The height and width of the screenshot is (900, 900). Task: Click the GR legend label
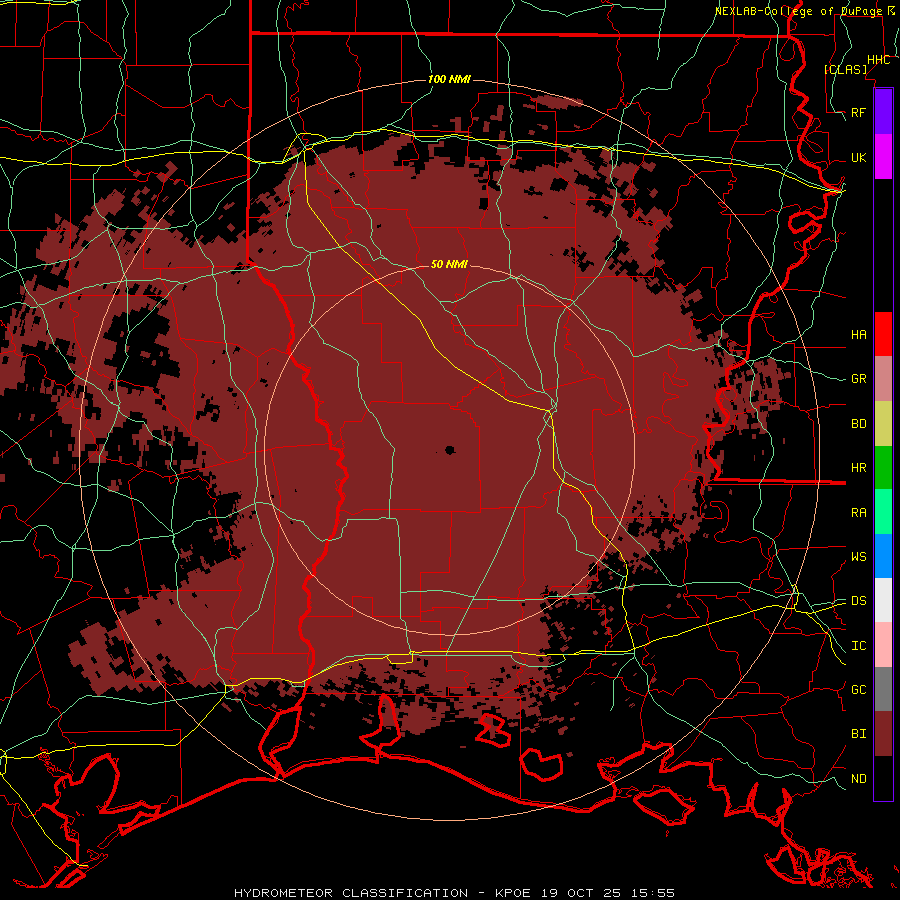pyautogui.click(x=858, y=379)
